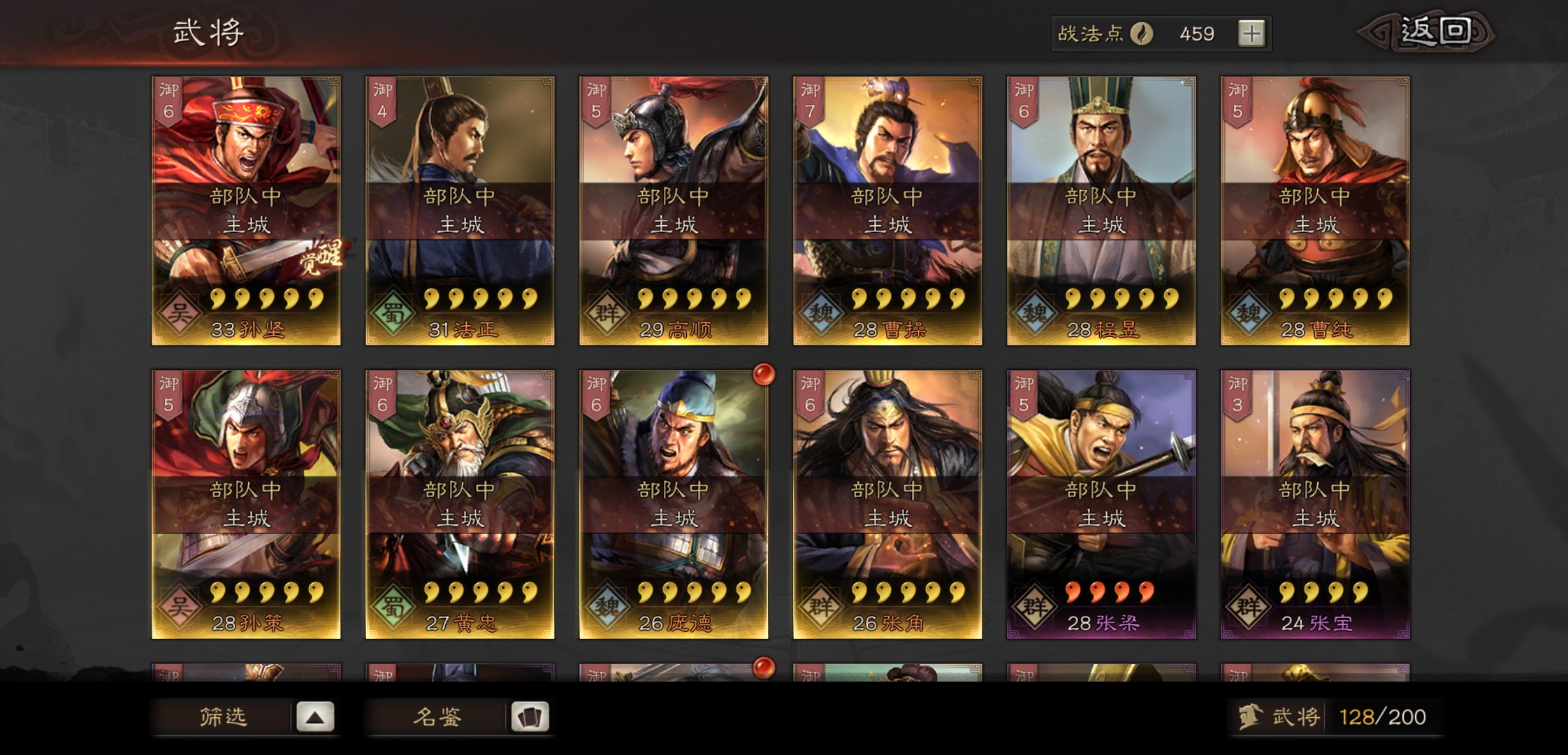Select the 张角 general card
This screenshot has width=1568, height=755.
coord(887,504)
